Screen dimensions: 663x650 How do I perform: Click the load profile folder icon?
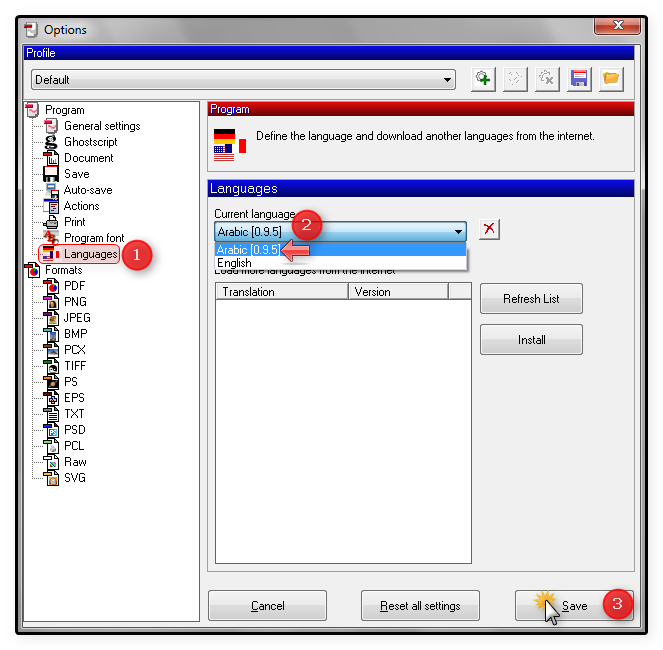611,79
